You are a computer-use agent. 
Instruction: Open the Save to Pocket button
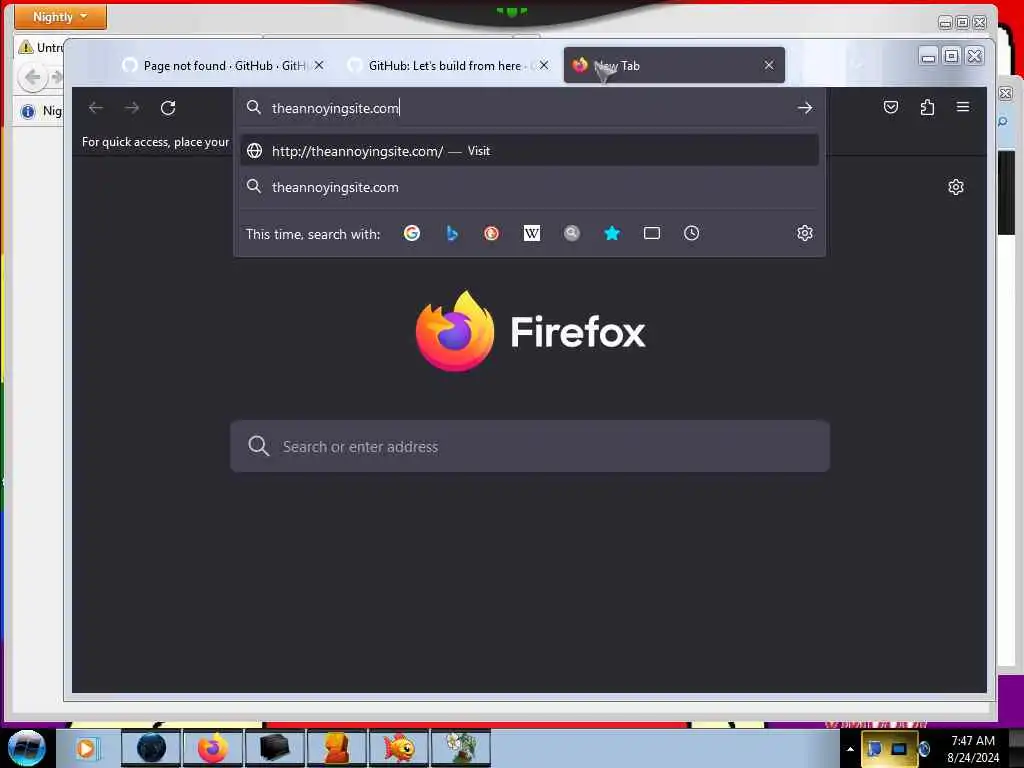pos(891,107)
